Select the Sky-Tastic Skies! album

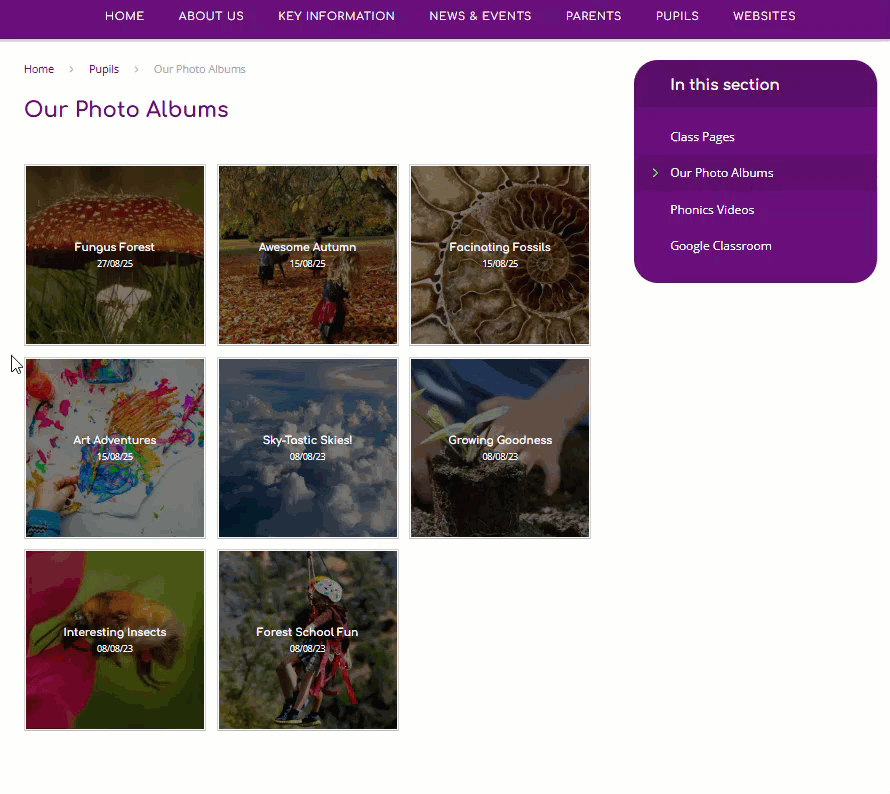tap(307, 447)
